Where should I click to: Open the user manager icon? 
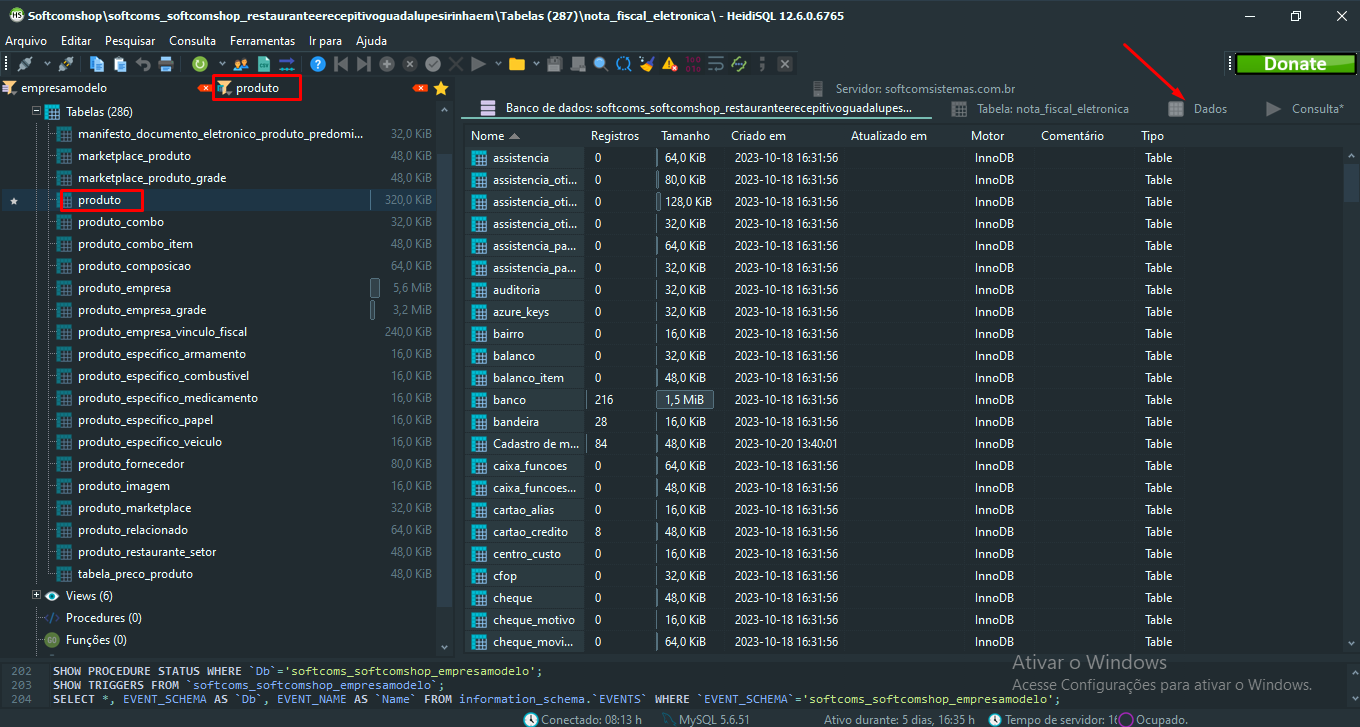tap(240, 64)
